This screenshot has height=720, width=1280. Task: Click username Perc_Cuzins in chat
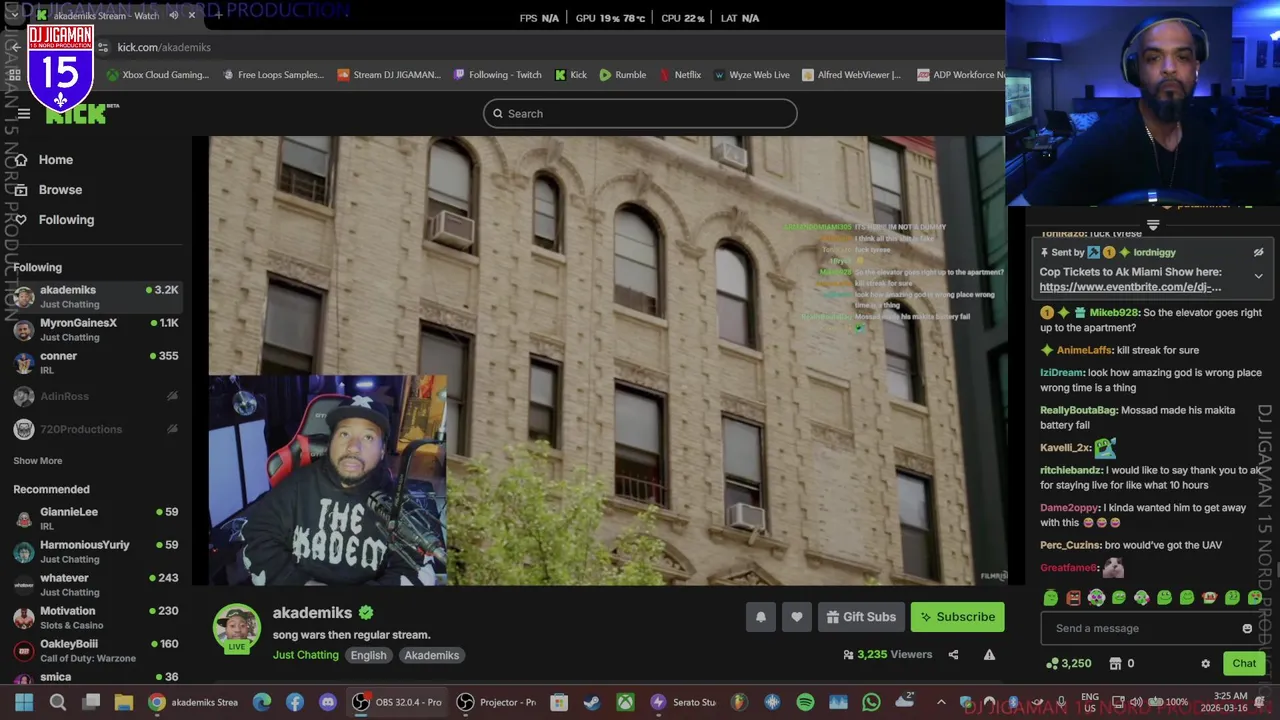(1070, 546)
